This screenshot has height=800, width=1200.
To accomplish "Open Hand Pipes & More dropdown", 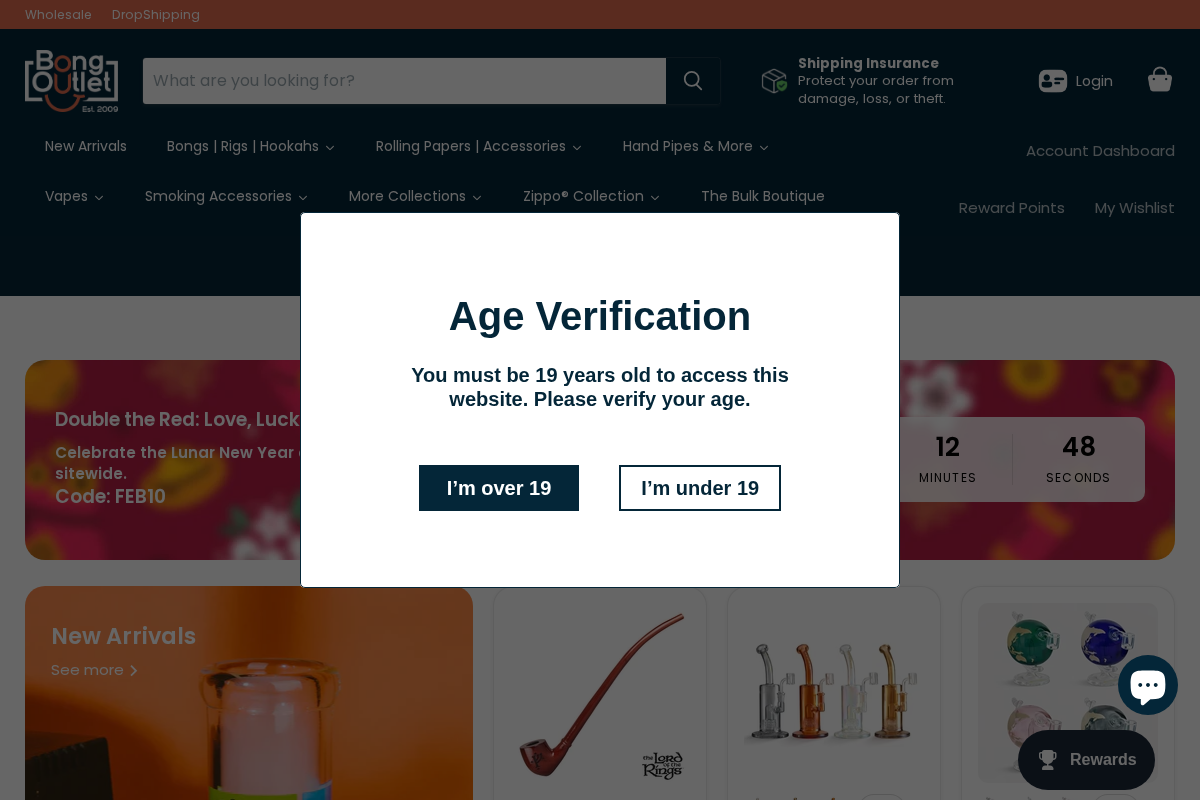I will 695,147.
